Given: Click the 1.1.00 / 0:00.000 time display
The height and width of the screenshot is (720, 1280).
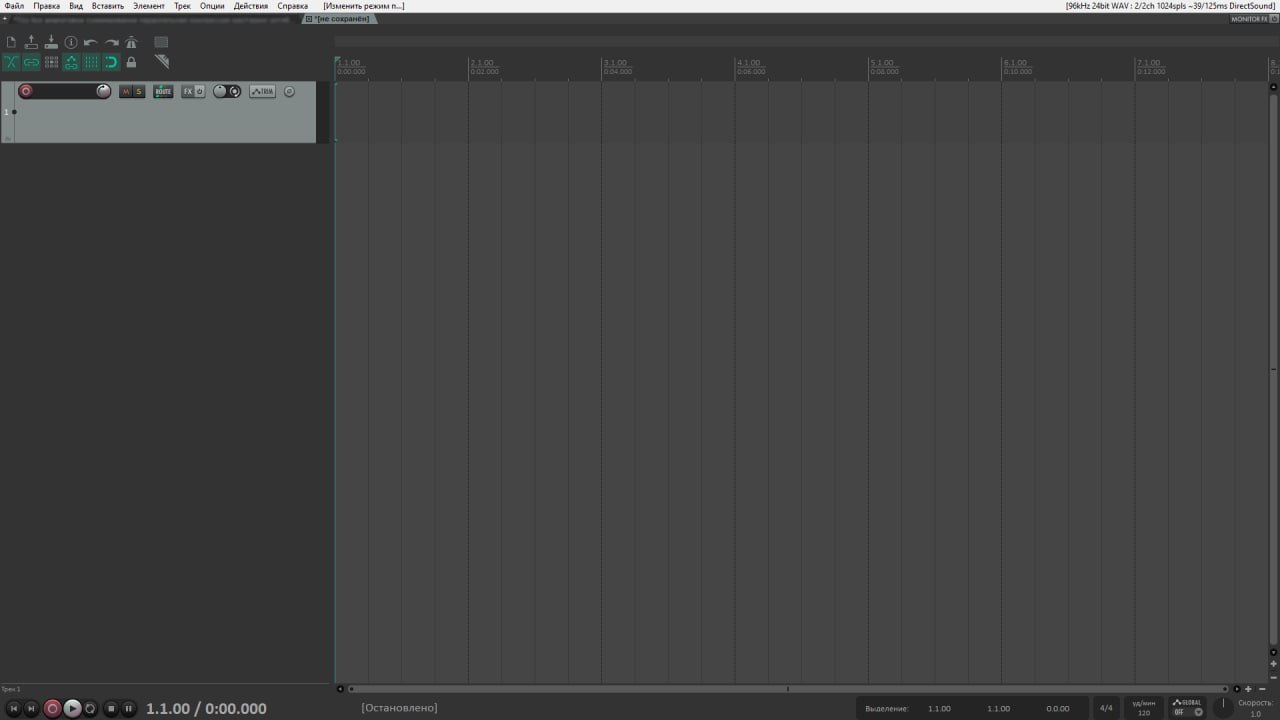Looking at the screenshot, I should click(x=206, y=708).
